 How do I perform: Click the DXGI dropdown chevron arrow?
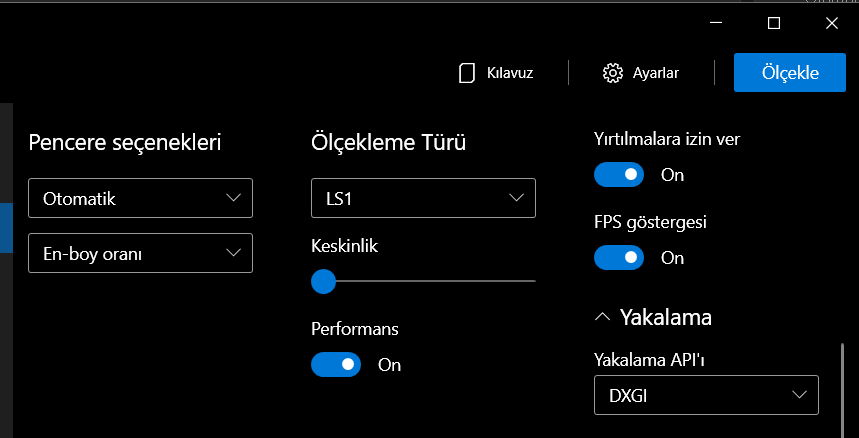click(x=800, y=395)
